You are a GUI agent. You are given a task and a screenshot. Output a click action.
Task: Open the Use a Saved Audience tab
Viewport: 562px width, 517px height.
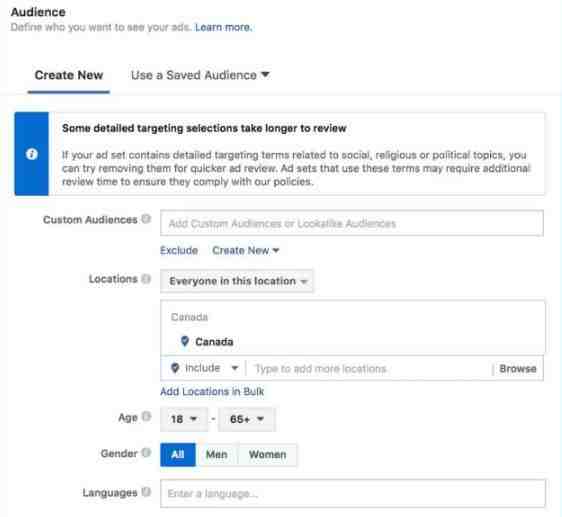click(x=200, y=75)
